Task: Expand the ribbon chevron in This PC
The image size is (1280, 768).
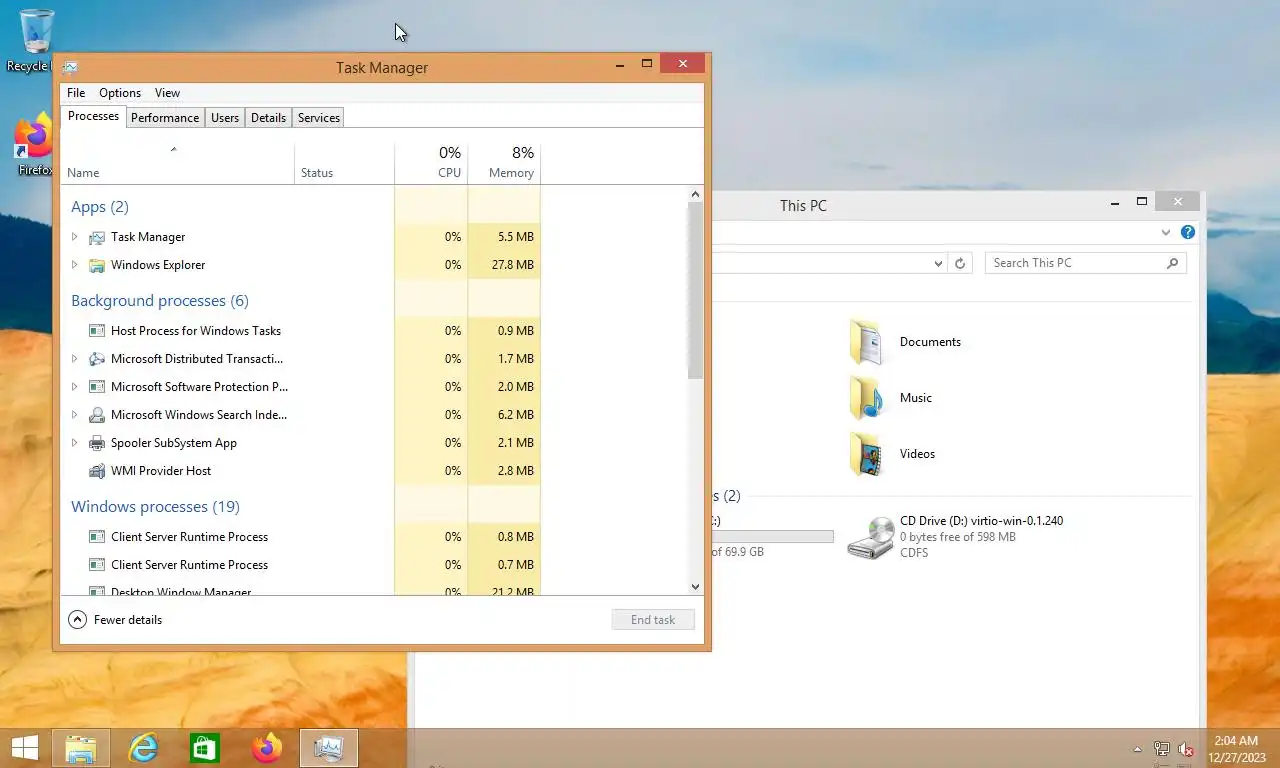Action: tap(1165, 232)
